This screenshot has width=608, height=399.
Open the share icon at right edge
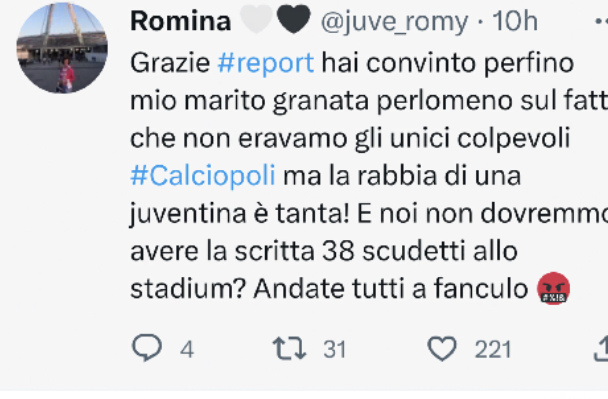[602, 348]
